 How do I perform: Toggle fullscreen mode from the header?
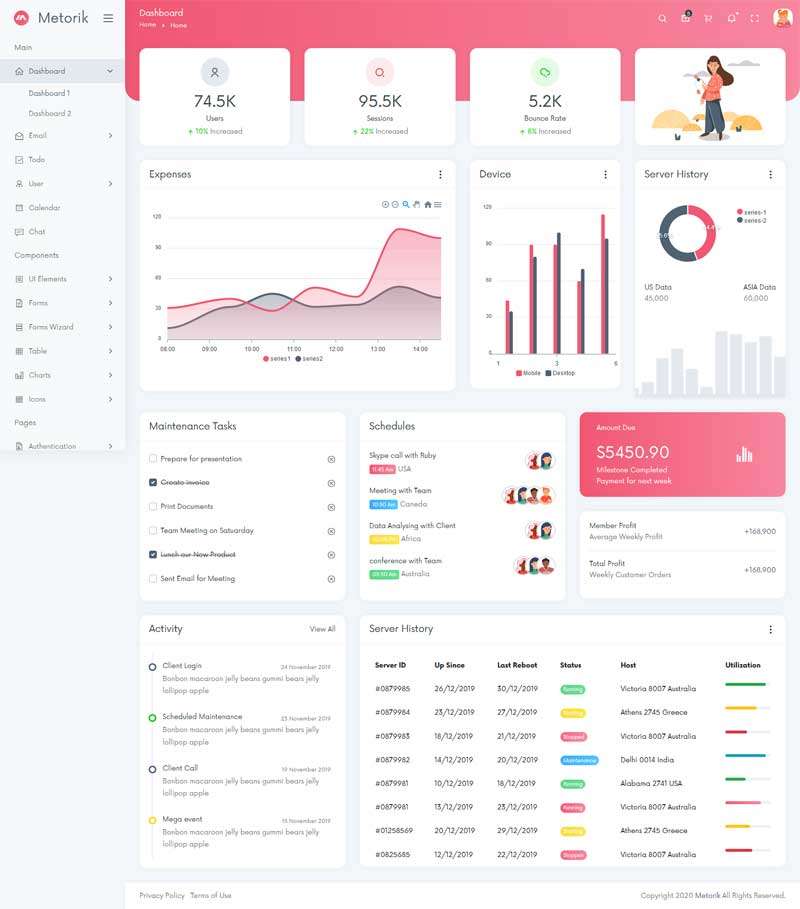coord(754,18)
